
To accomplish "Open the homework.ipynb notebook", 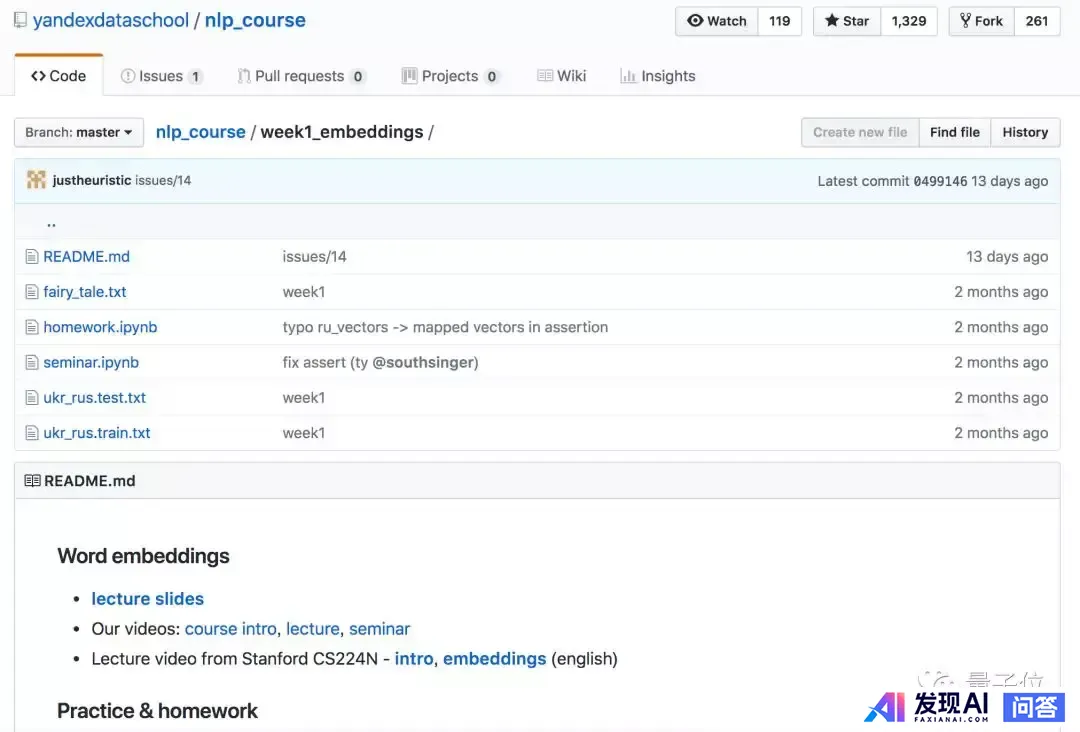I will coord(100,327).
